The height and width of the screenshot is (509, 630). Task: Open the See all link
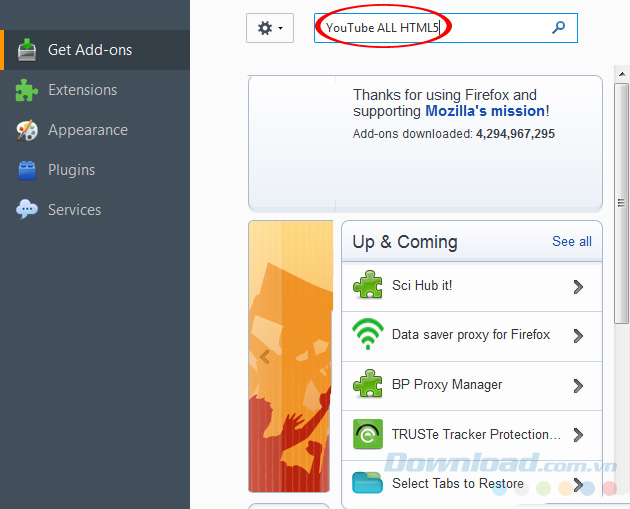pyautogui.click(x=571, y=241)
